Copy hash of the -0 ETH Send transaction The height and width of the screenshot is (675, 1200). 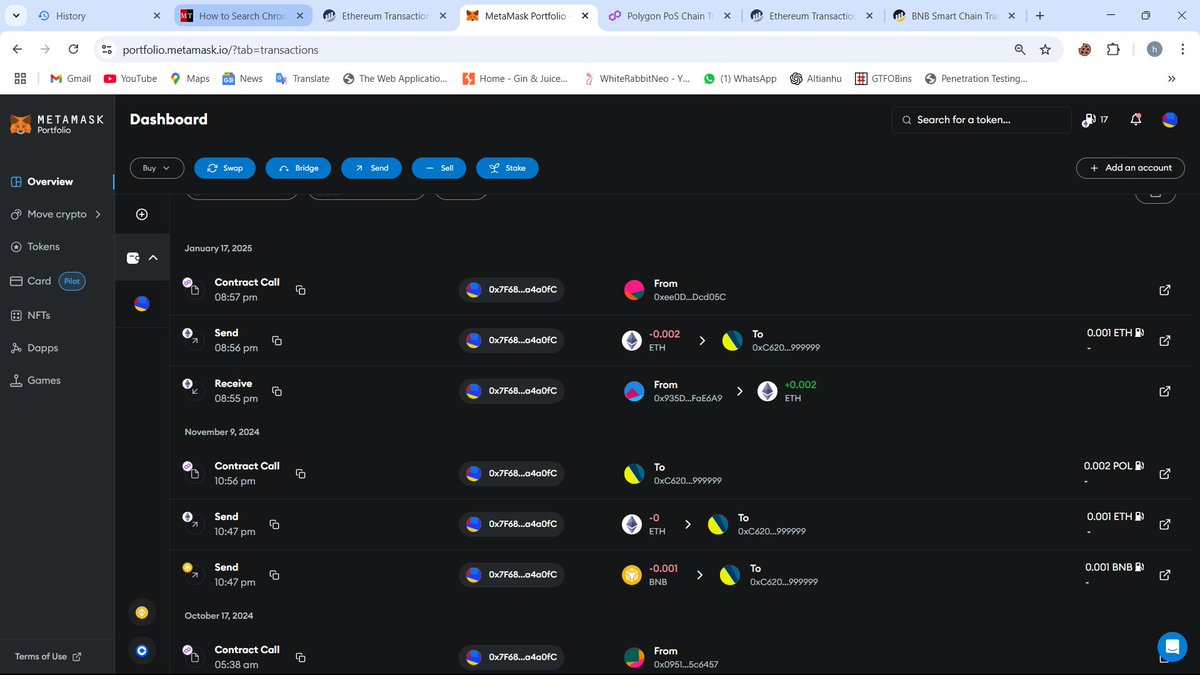pos(274,524)
